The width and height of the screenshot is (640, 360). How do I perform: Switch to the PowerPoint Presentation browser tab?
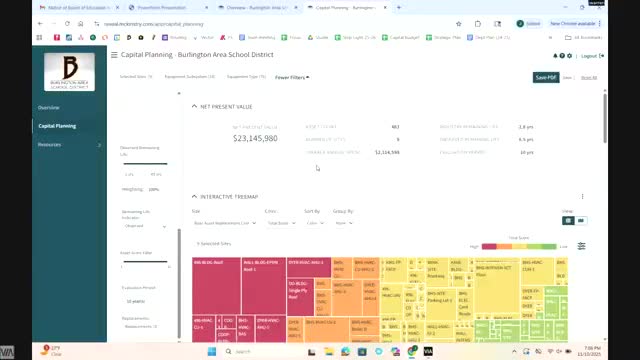(167, 8)
